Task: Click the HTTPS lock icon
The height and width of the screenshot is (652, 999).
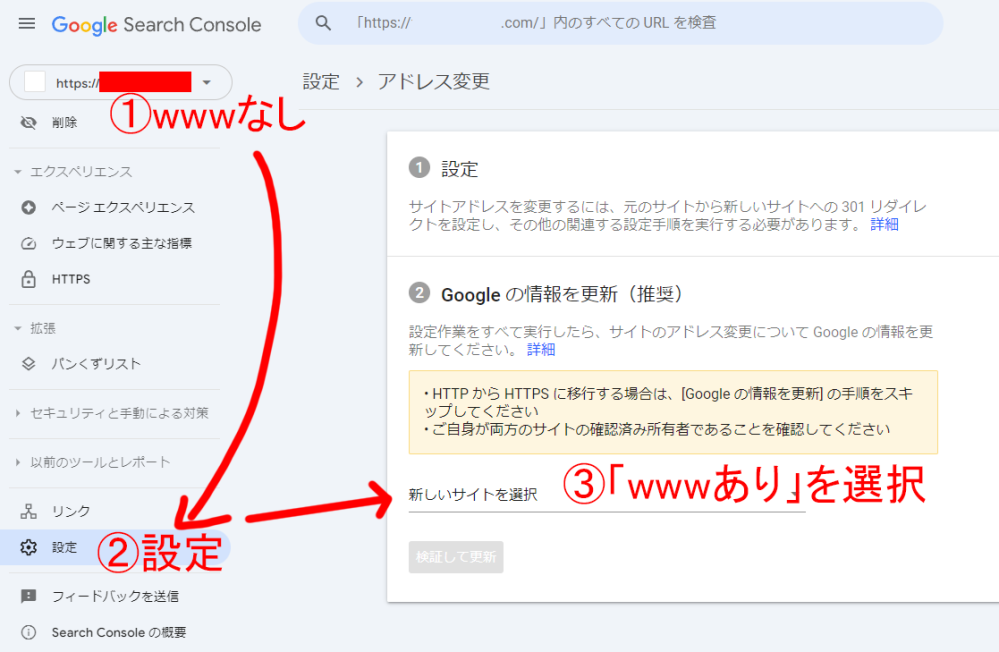Action: pos(29,279)
